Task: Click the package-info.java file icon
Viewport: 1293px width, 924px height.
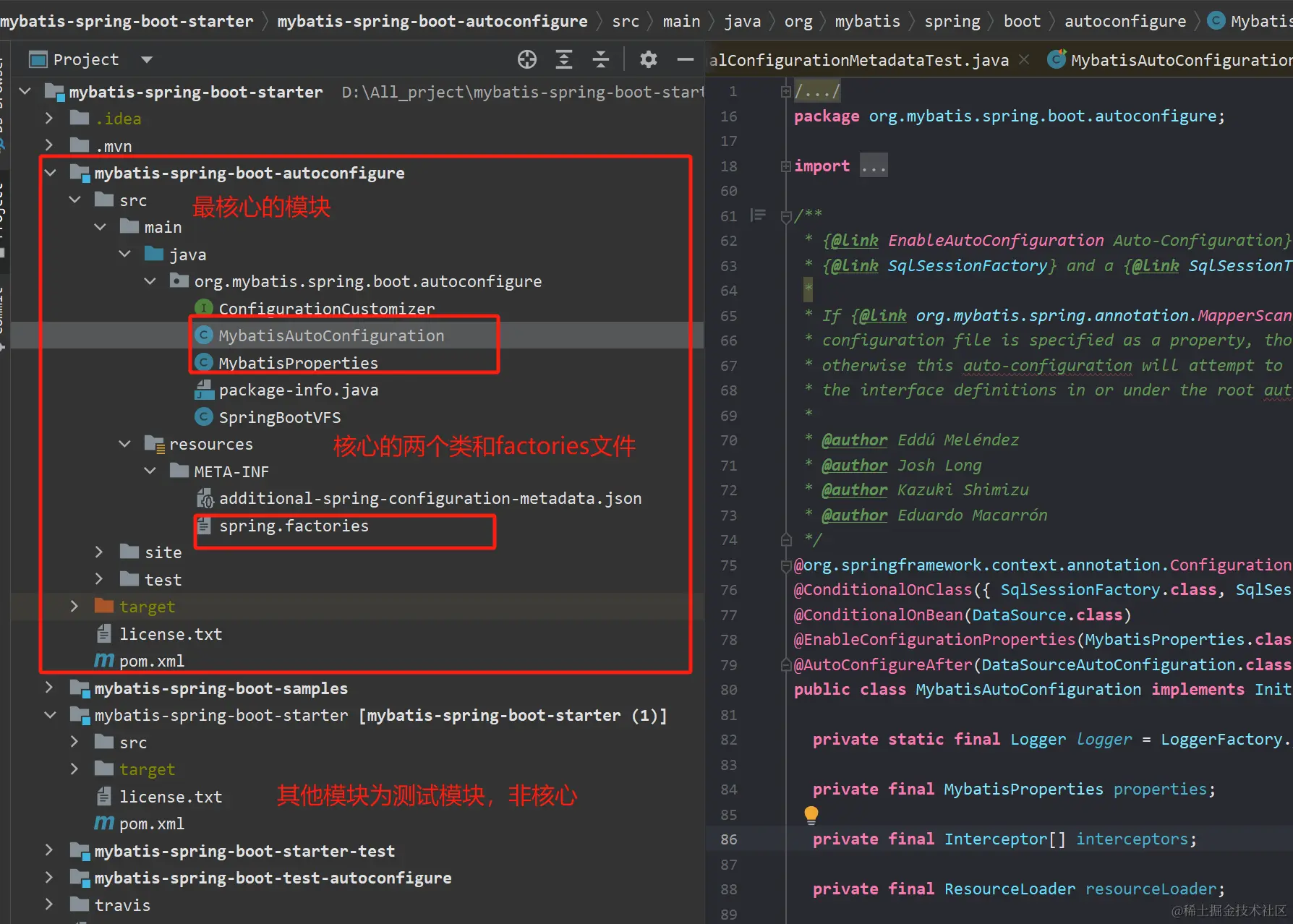Action: (204, 390)
